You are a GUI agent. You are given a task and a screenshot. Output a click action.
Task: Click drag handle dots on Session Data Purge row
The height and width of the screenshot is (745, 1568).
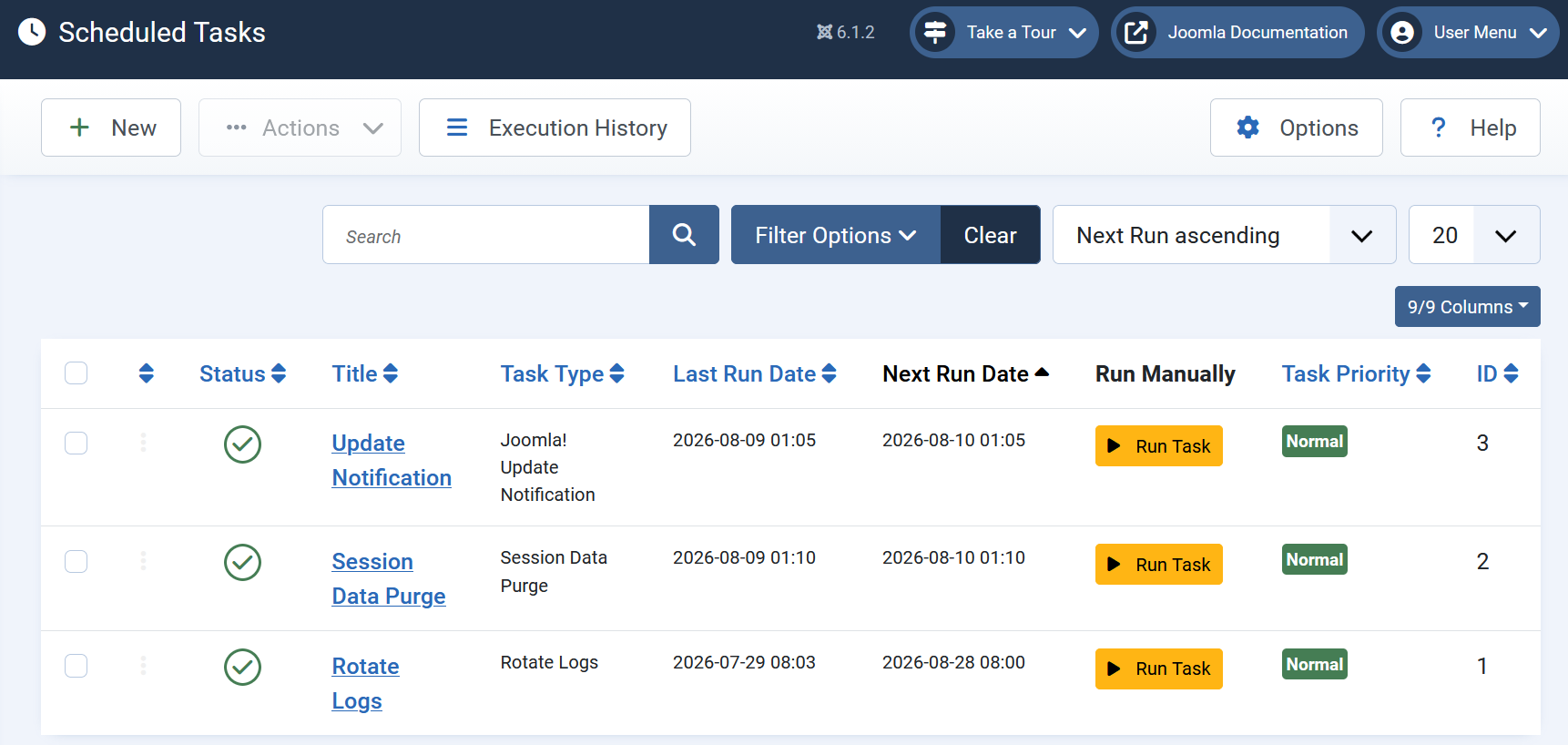point(143,561)
